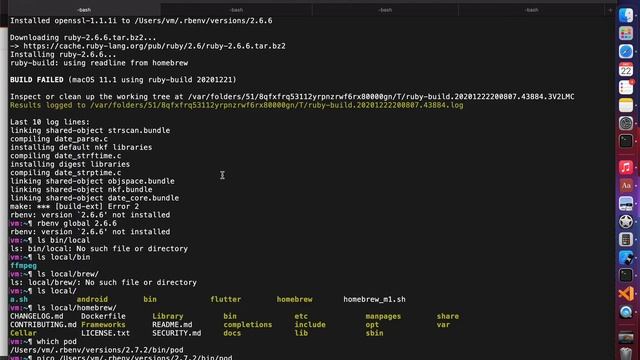Viewport: 640px width, 360px height.
Task: Click 'linking shared-object date_core.bundle' line
Action: (94, 198)
